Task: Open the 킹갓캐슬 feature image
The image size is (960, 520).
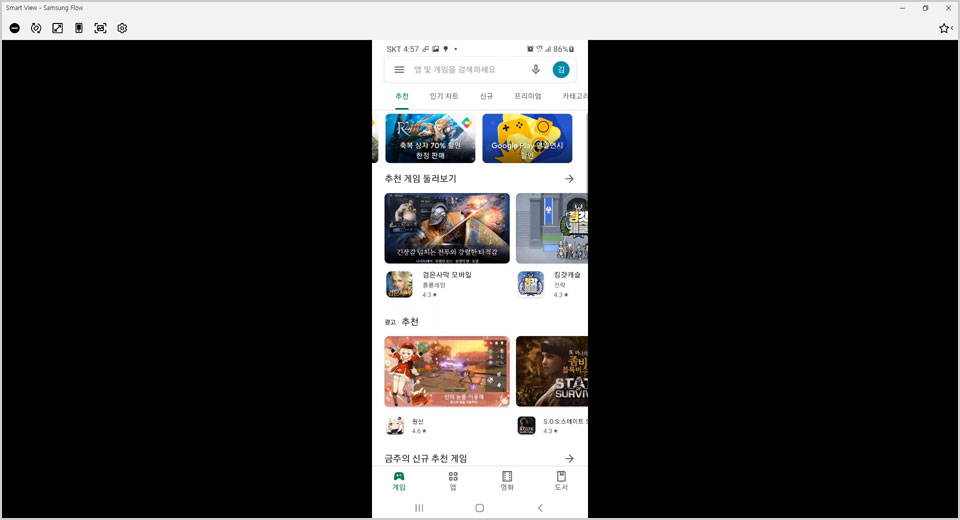Action: [552, 228]
